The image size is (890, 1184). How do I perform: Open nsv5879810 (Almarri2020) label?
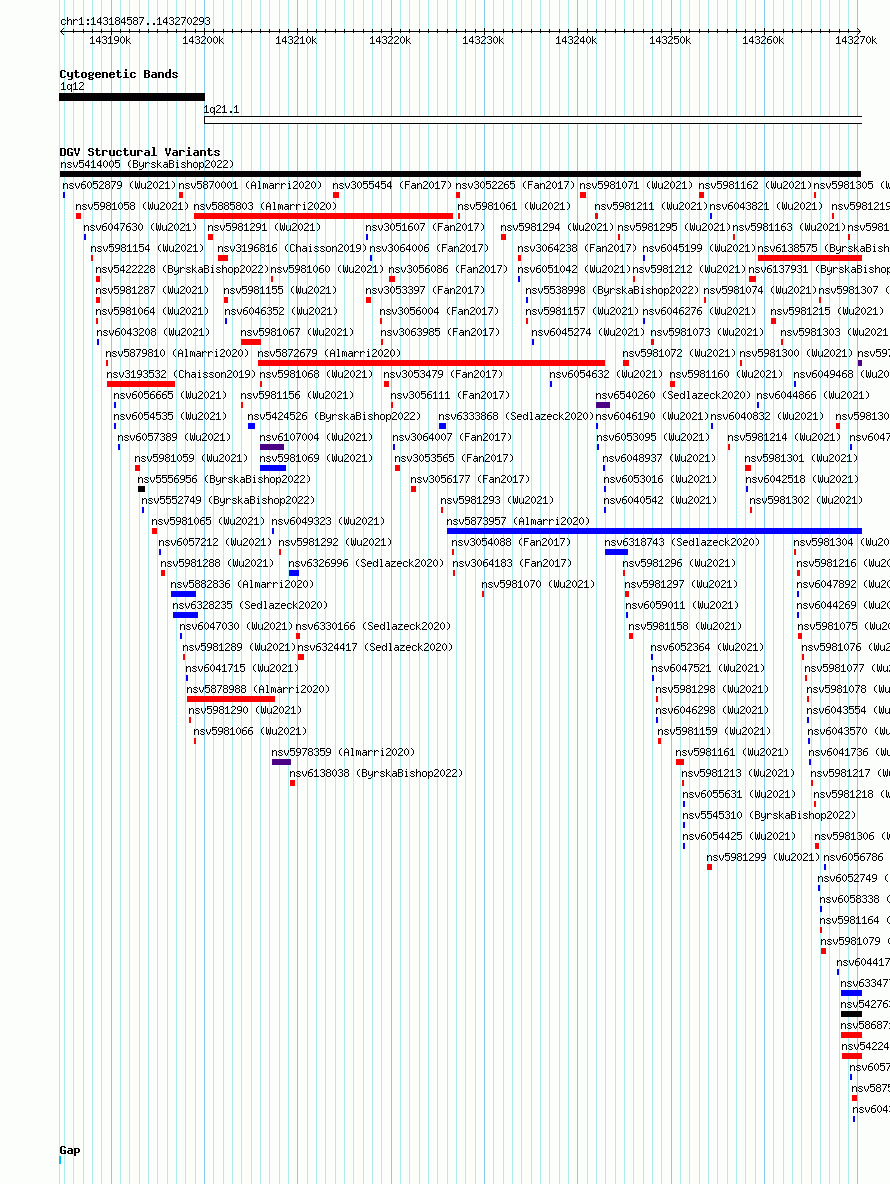pyautogui.click(x=177, y=353)
